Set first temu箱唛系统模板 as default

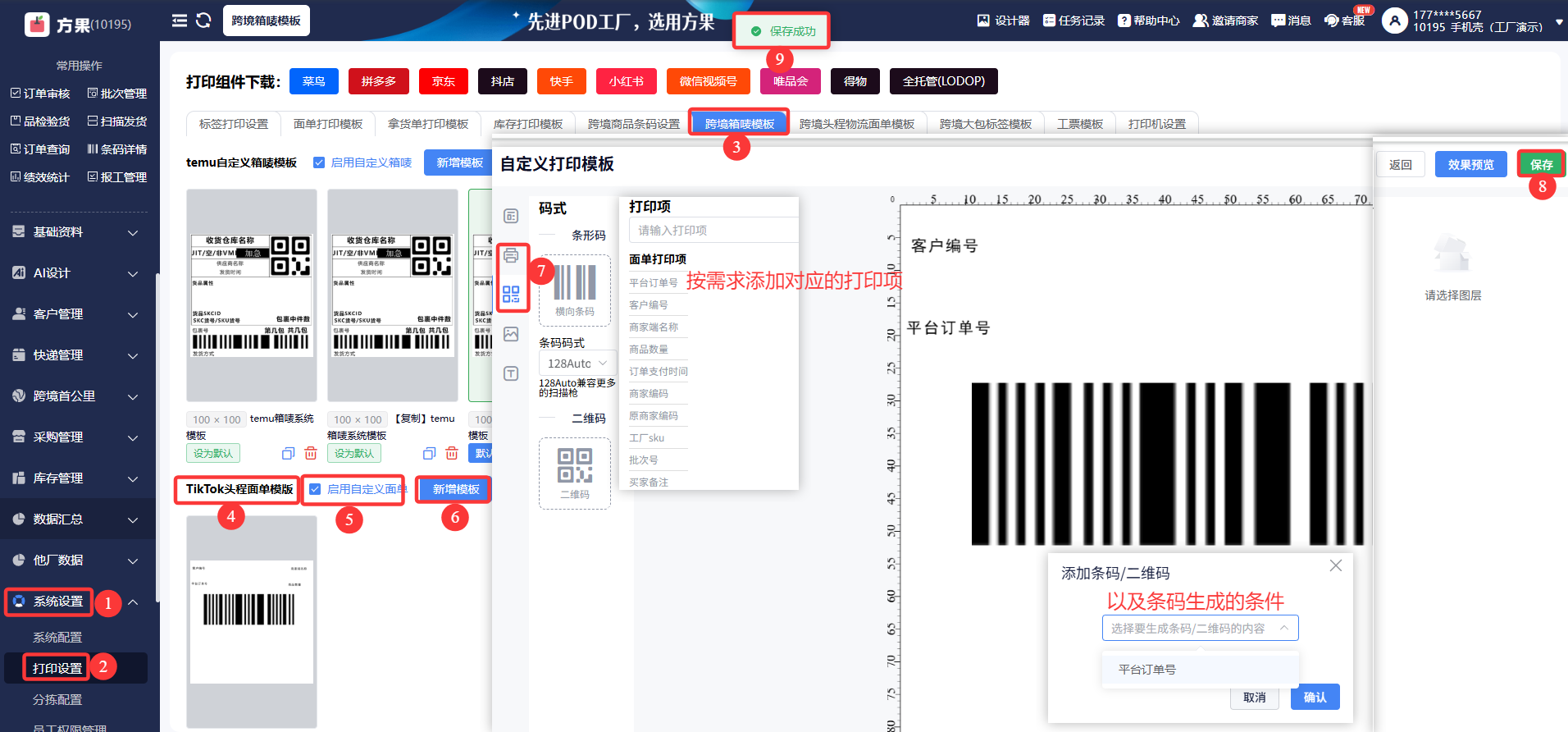coord(213,453)
